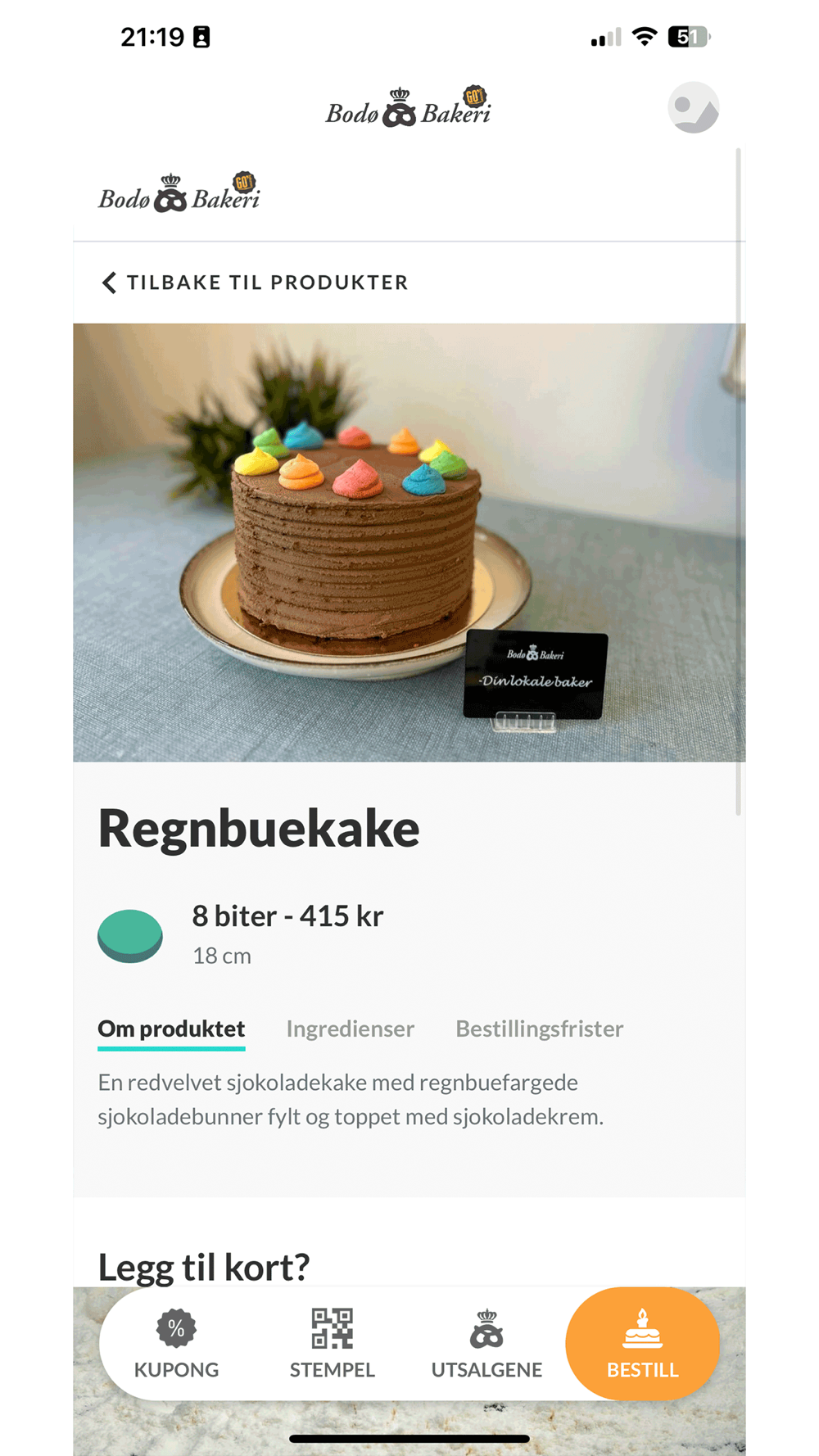Tap the smaller Bodø Bakeri logo below header

point(179,193)
